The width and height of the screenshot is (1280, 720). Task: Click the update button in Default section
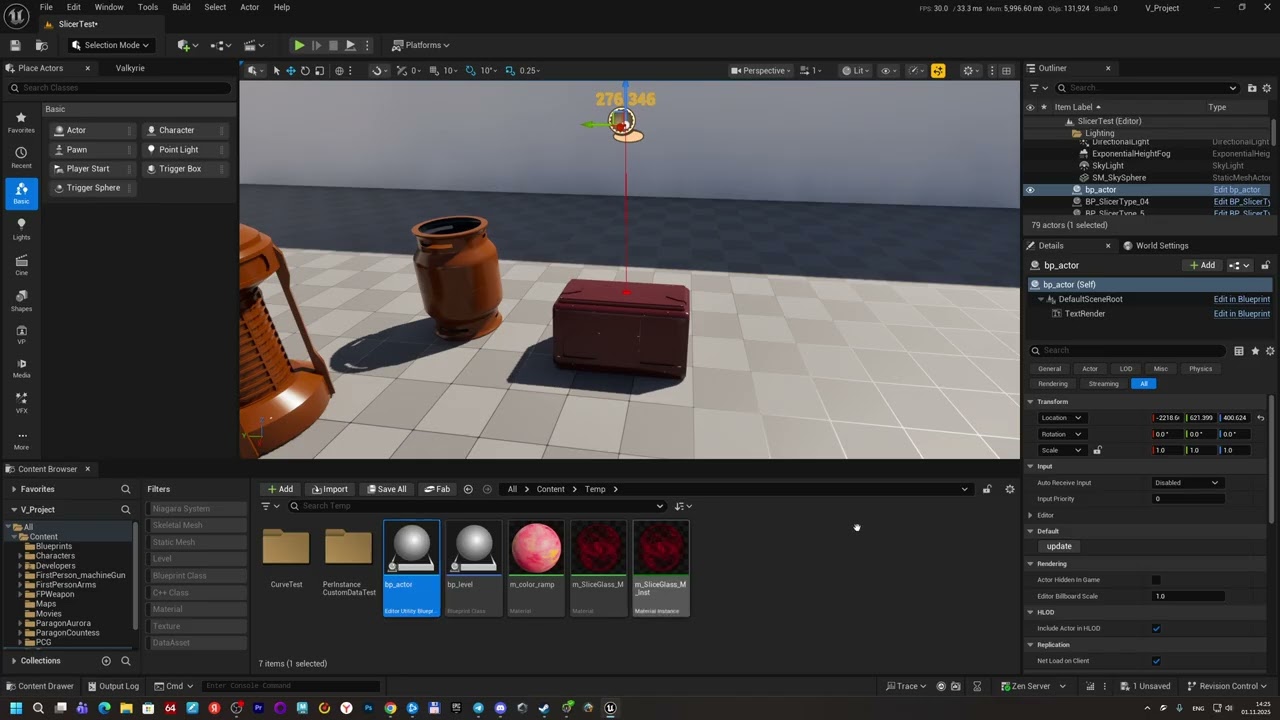pyautogui.click(x=1059, y=547)
